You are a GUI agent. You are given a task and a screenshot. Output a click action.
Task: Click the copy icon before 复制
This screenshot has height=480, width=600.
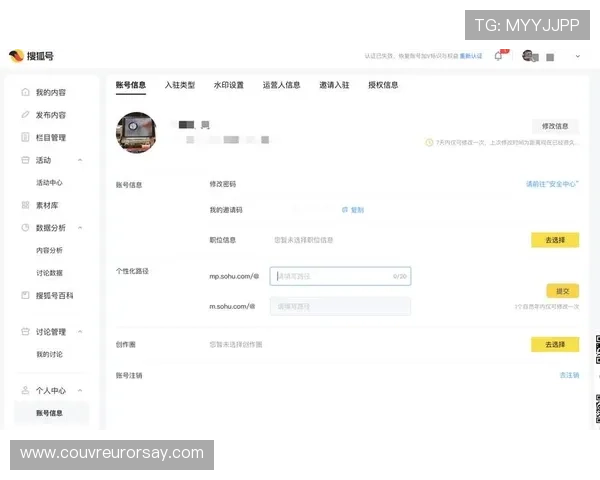pyautogui.click(x=345, y=210)
